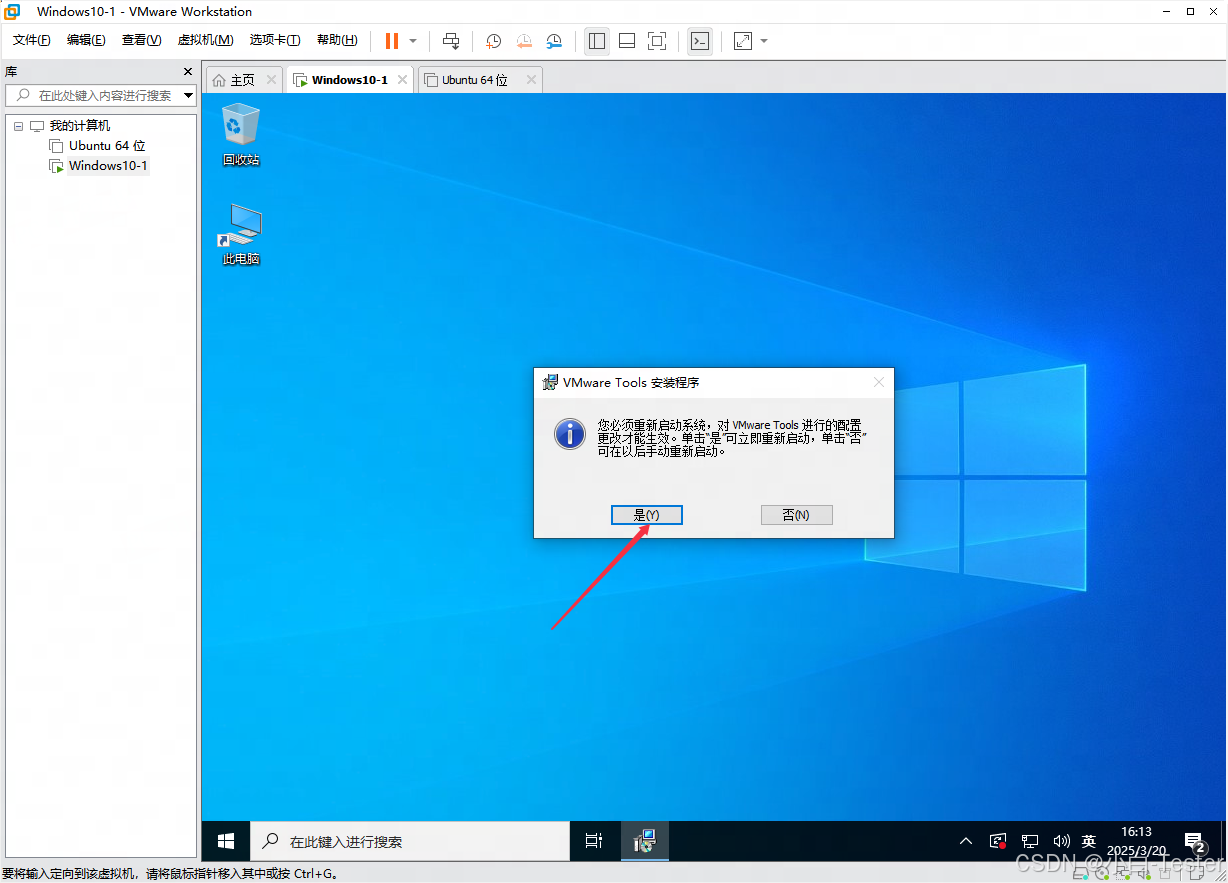
Task: Open the guest Windows Start menu
Action: coord(226,841)
